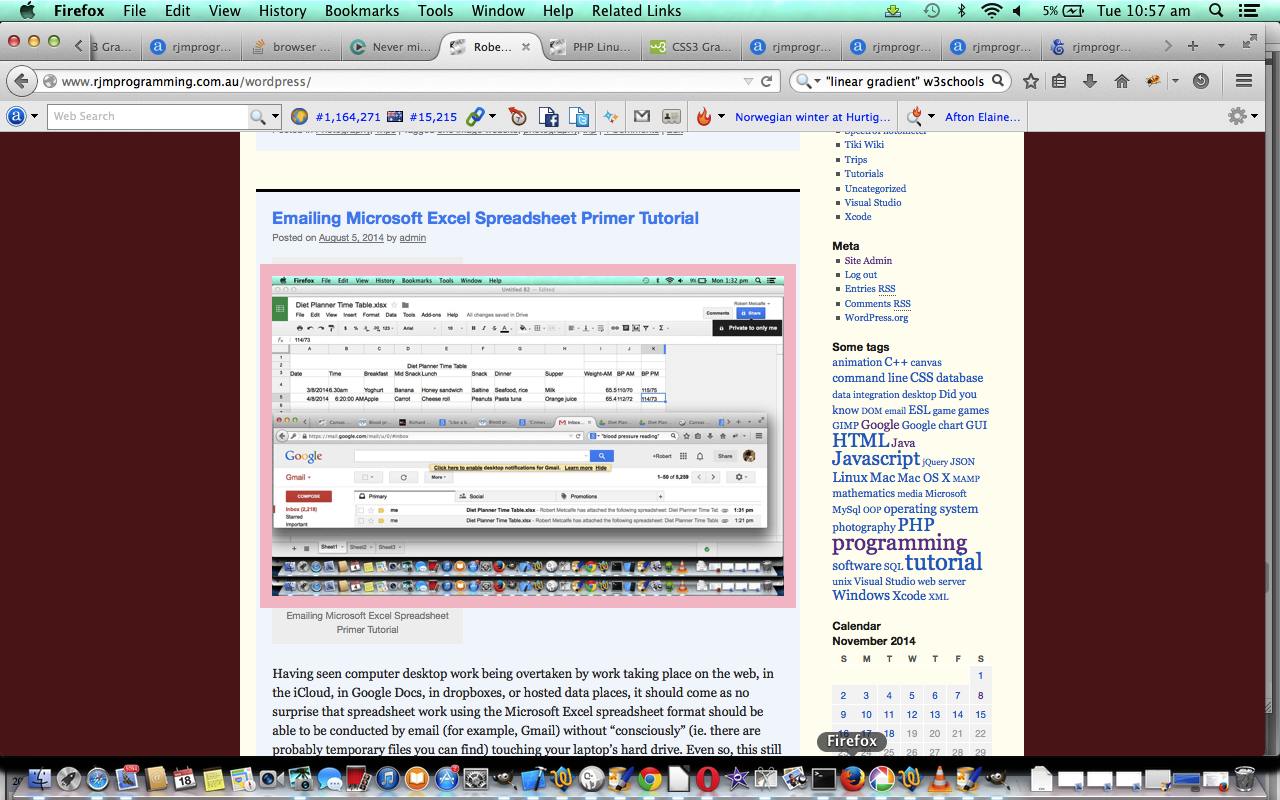The width and height of the screenshot is (1280, 800).
Task: Click the Firefox back navigation button
Action: tap(22, 81)
